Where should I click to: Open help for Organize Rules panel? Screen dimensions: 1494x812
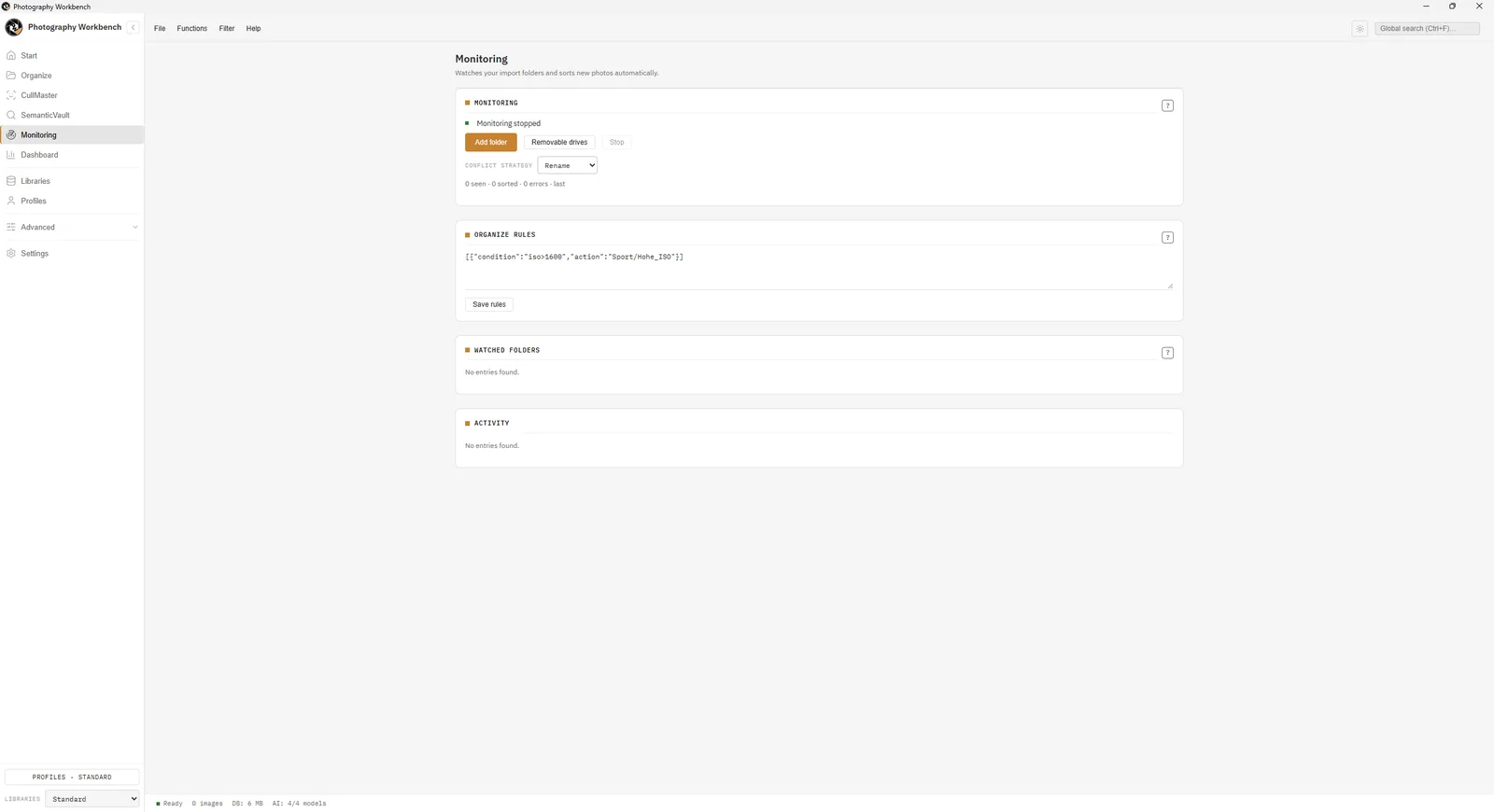point(1167,237)
